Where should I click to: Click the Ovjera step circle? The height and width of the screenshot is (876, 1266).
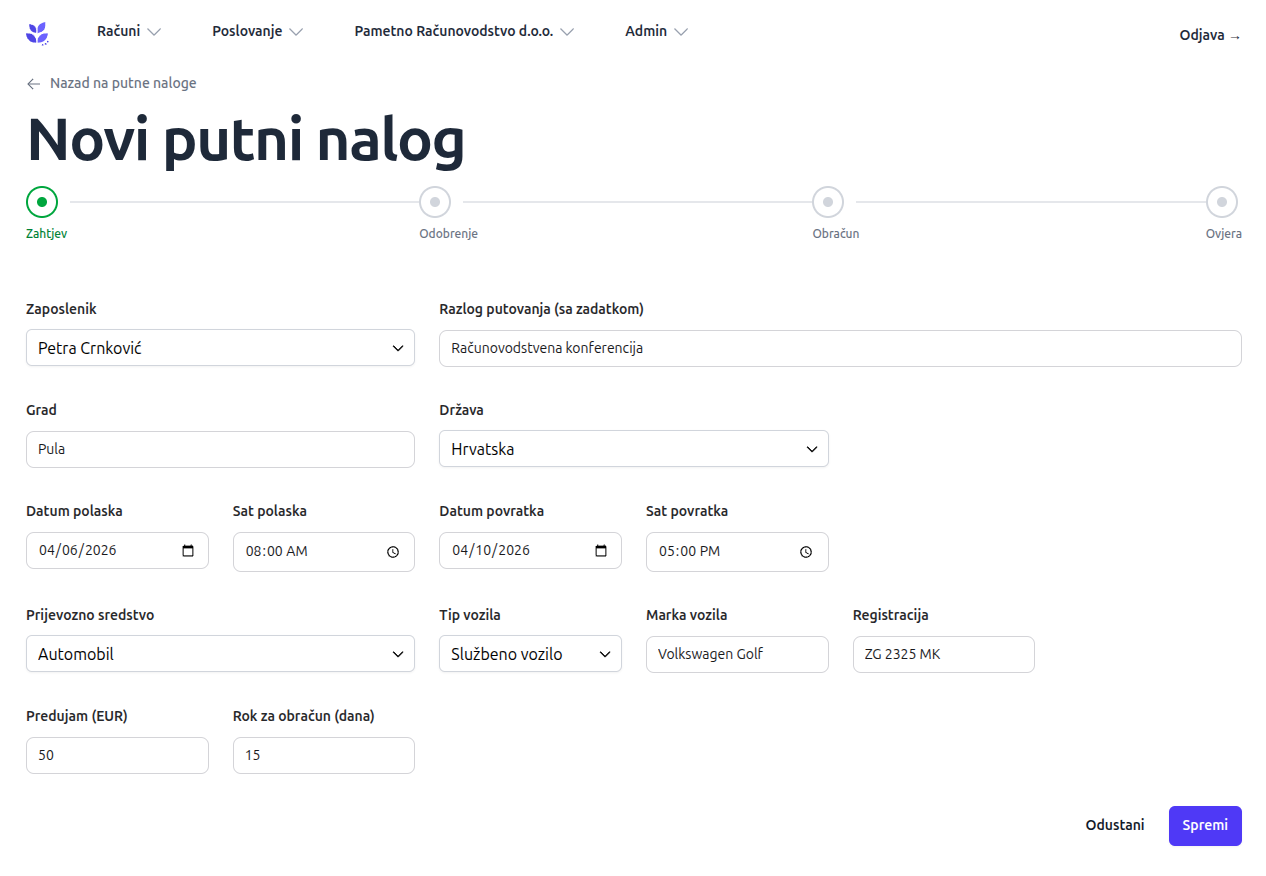coord(1222,202)
